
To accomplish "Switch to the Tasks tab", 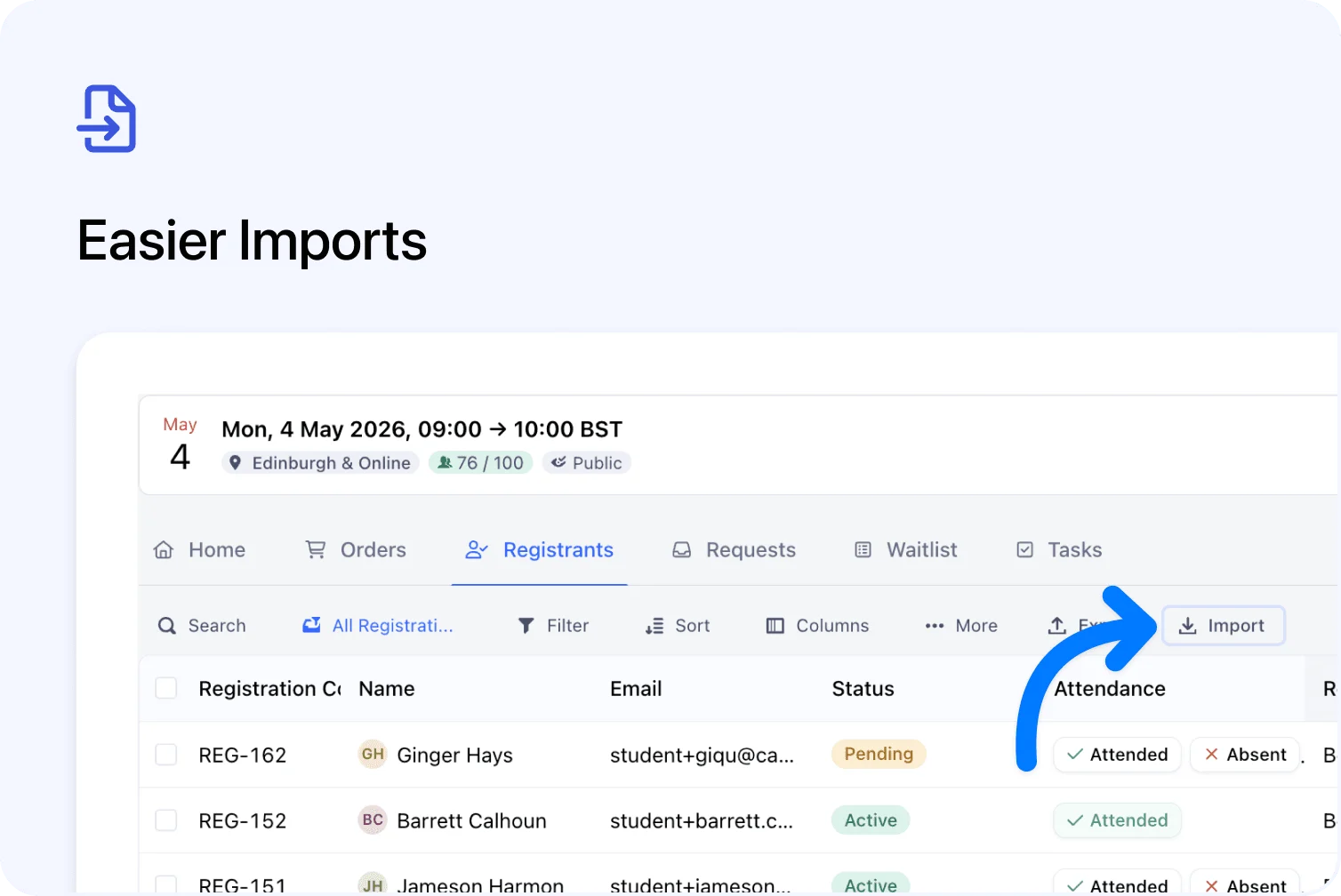I will click(x=1058, y=550).
